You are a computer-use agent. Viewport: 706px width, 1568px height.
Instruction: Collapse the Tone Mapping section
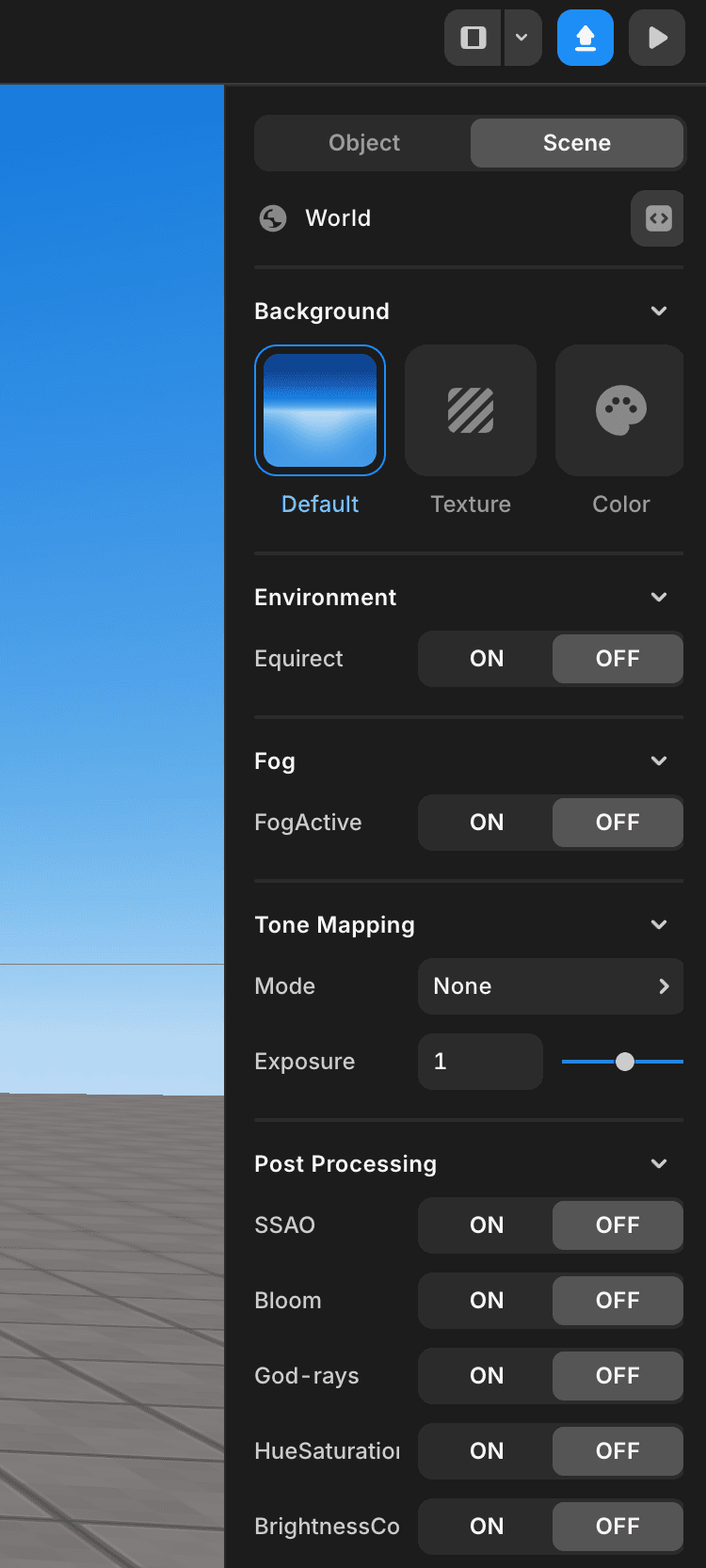[659, 925]
